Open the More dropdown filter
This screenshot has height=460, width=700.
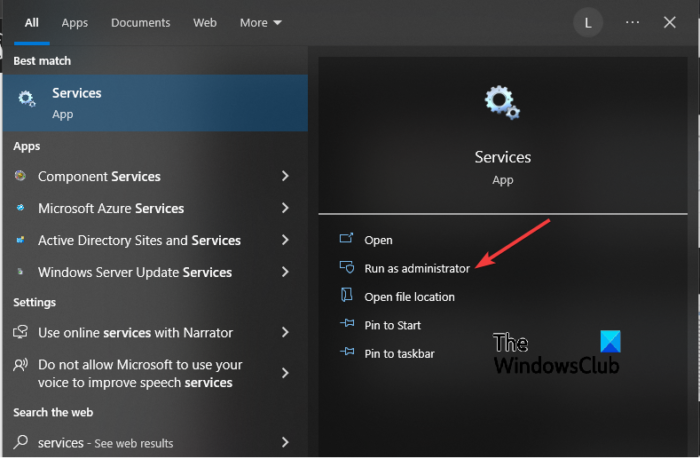tap(260, 22)
